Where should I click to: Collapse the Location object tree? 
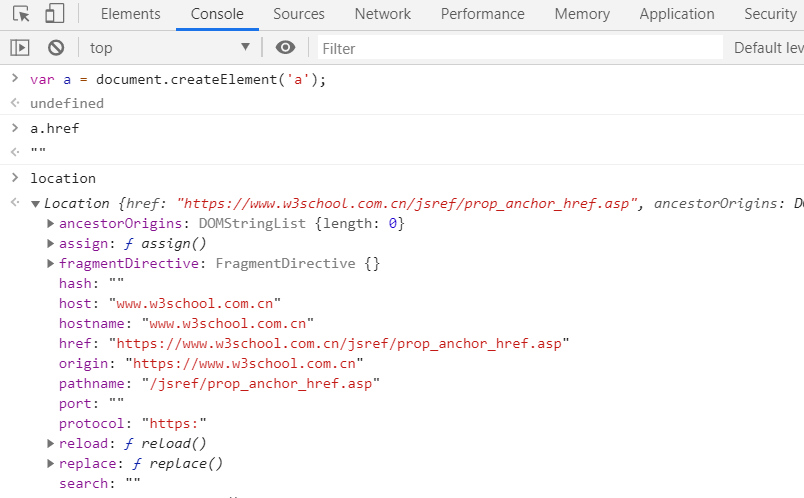pyautogui.click(x=36, y=204)
